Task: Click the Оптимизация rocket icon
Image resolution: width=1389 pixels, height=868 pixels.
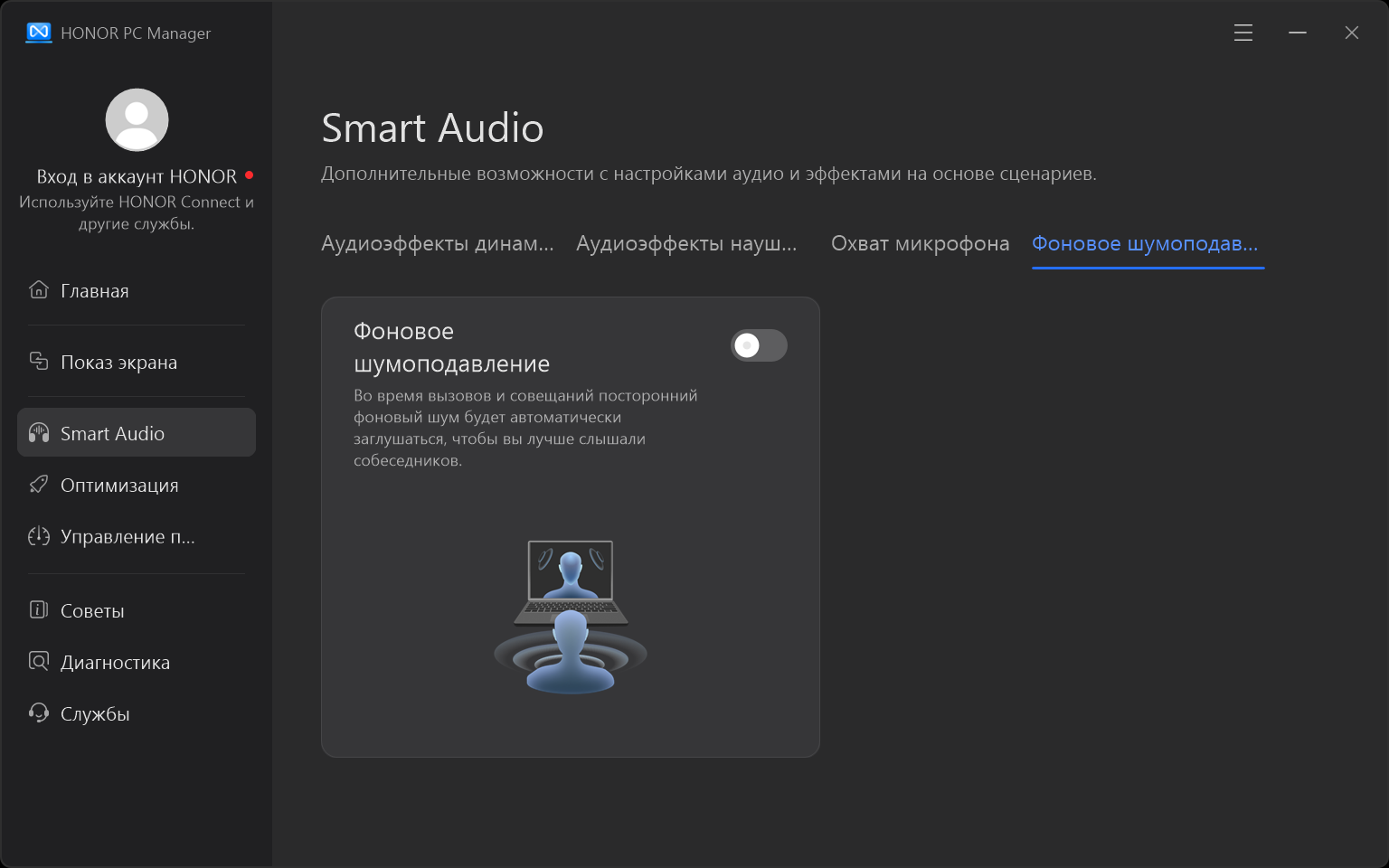Action: [39, 484]
